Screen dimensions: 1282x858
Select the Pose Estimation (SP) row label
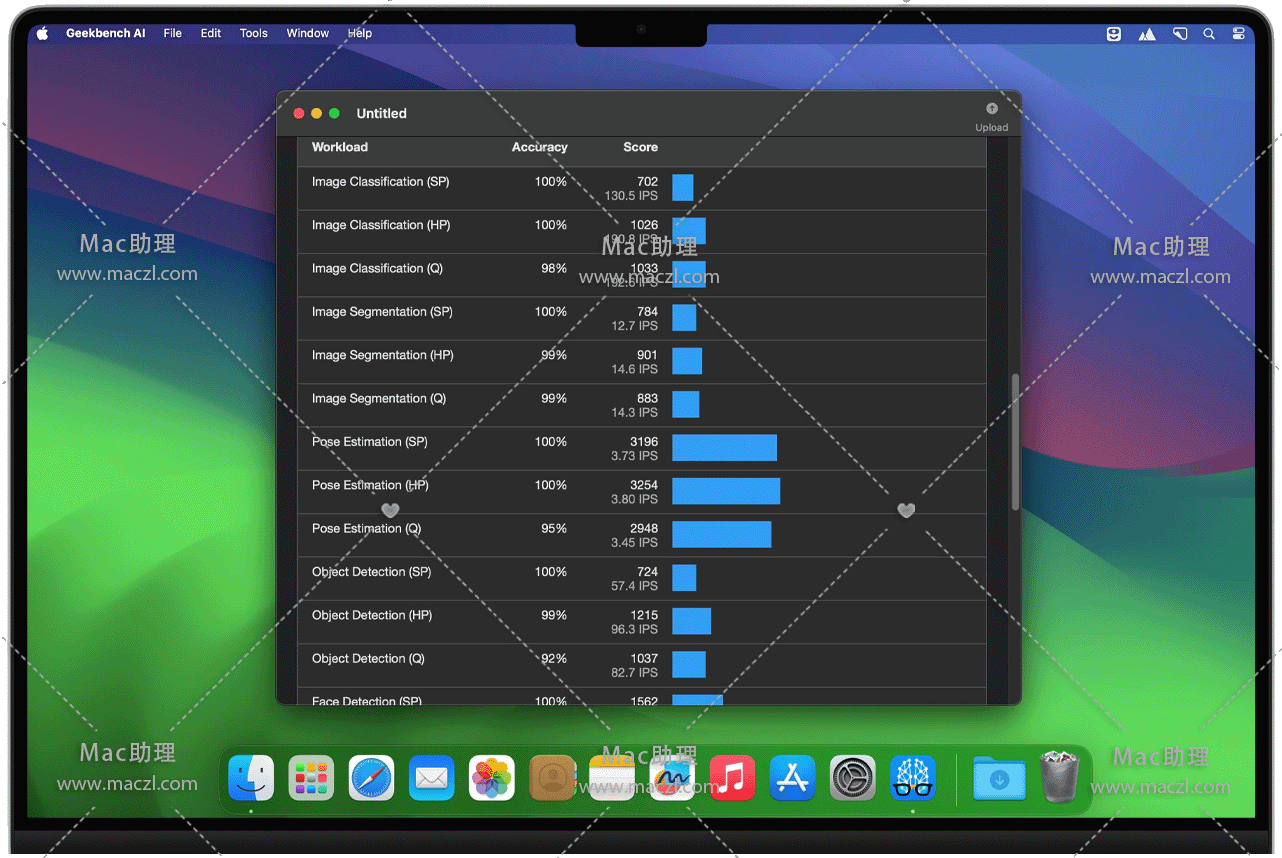coord(369,442)
